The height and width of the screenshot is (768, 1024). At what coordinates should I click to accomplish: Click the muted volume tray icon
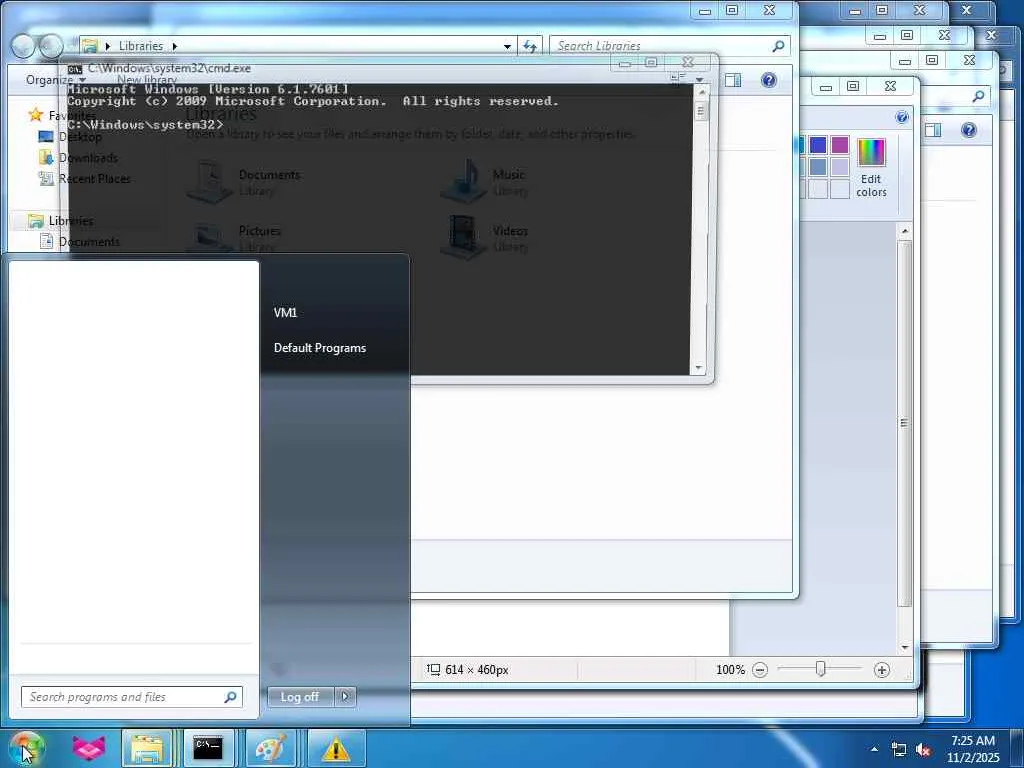click(923, 750)
